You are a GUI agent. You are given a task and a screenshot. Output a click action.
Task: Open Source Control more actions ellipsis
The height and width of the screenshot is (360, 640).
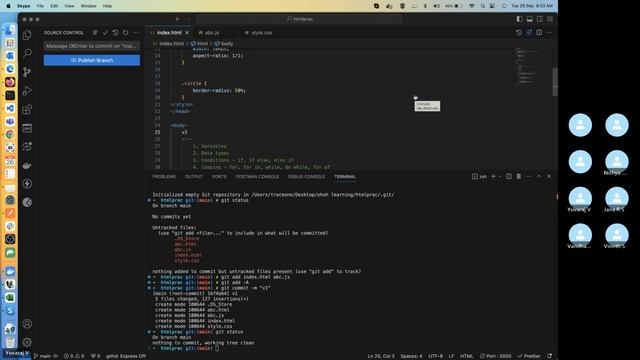click(x=136, y=33)
